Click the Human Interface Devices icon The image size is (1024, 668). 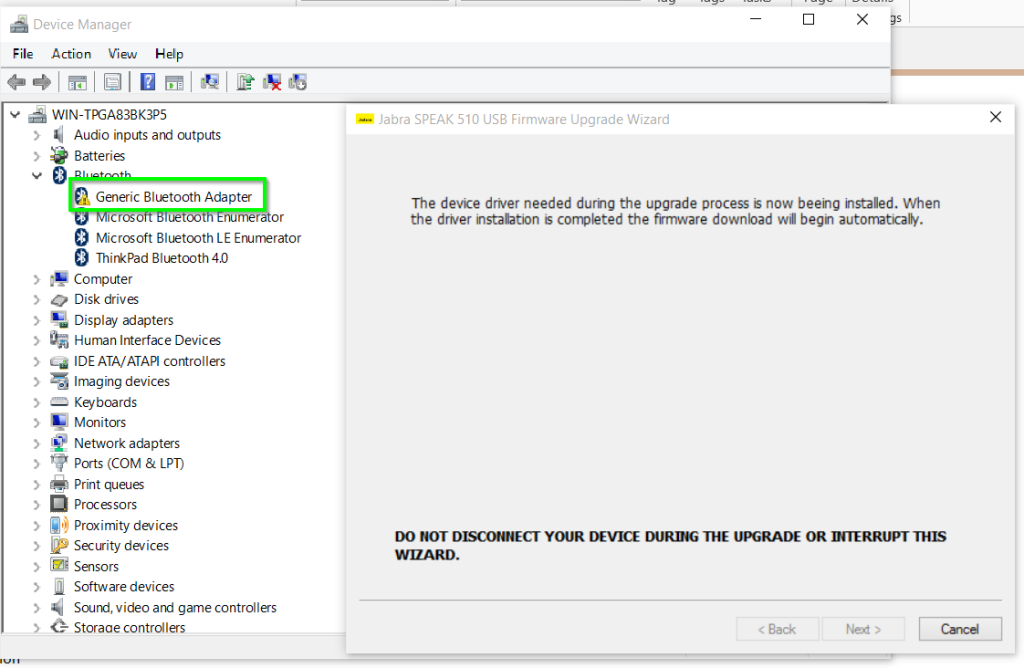(59, 340)
